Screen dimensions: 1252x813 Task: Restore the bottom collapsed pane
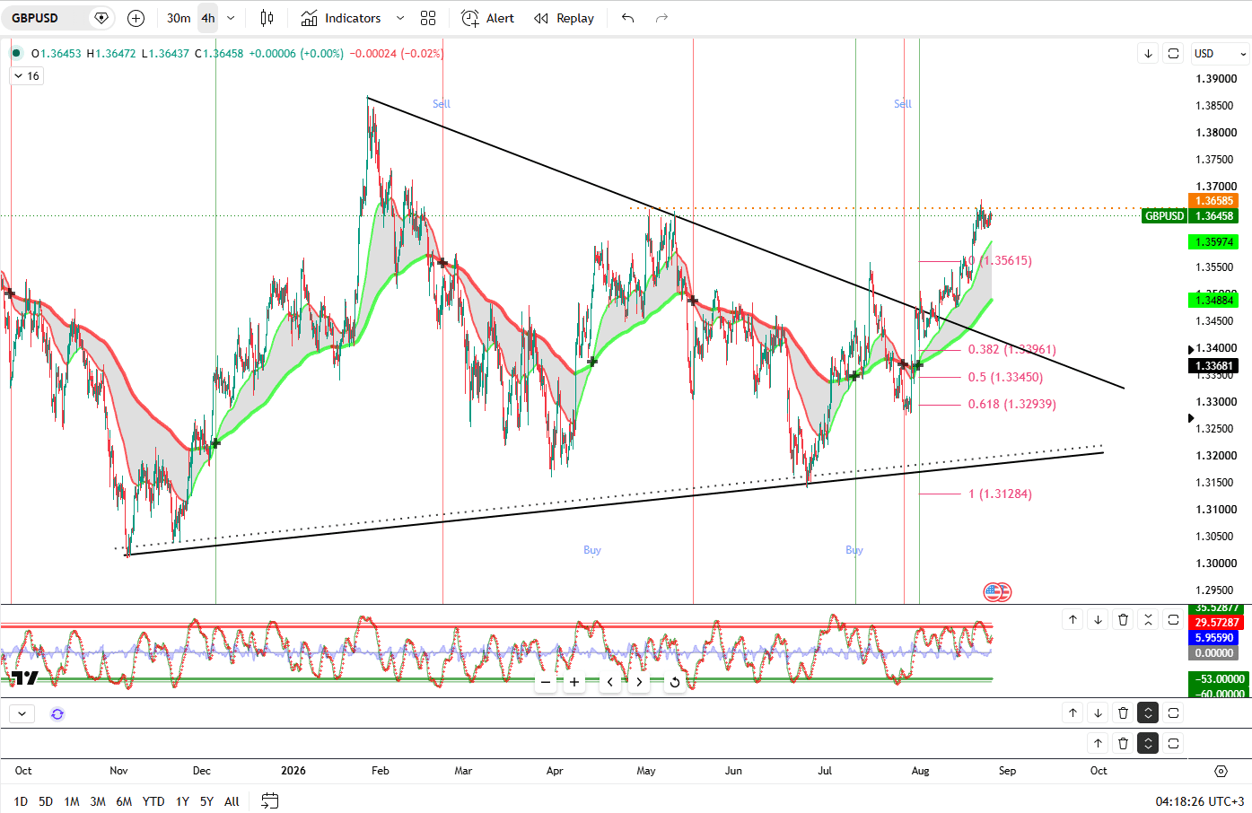click(x=1148, y=743)
